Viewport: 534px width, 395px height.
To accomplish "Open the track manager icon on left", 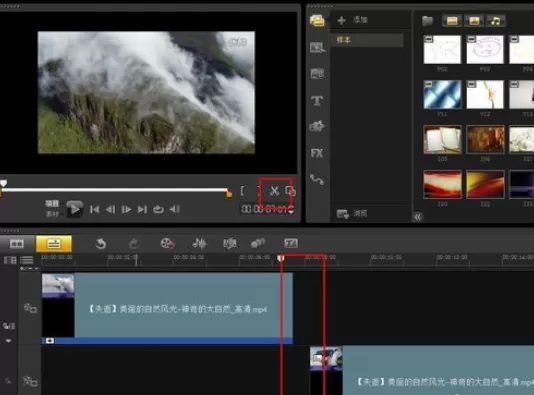I will pyautogui.click(x=9, y=326).
